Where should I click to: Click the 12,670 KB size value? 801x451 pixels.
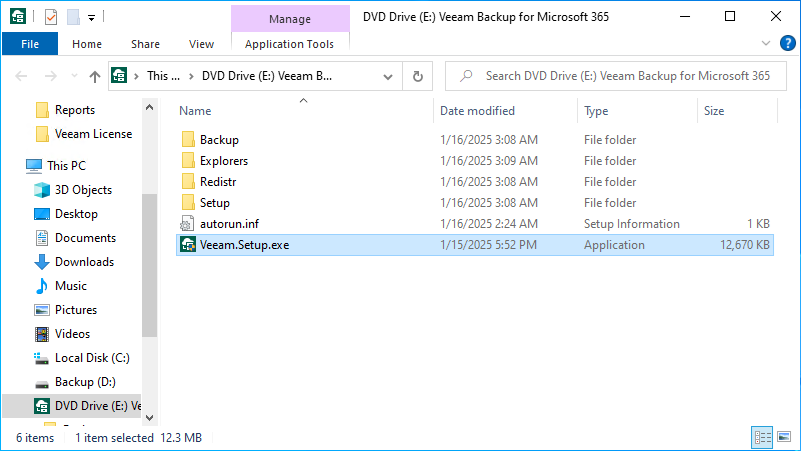(x=745, y=245)
